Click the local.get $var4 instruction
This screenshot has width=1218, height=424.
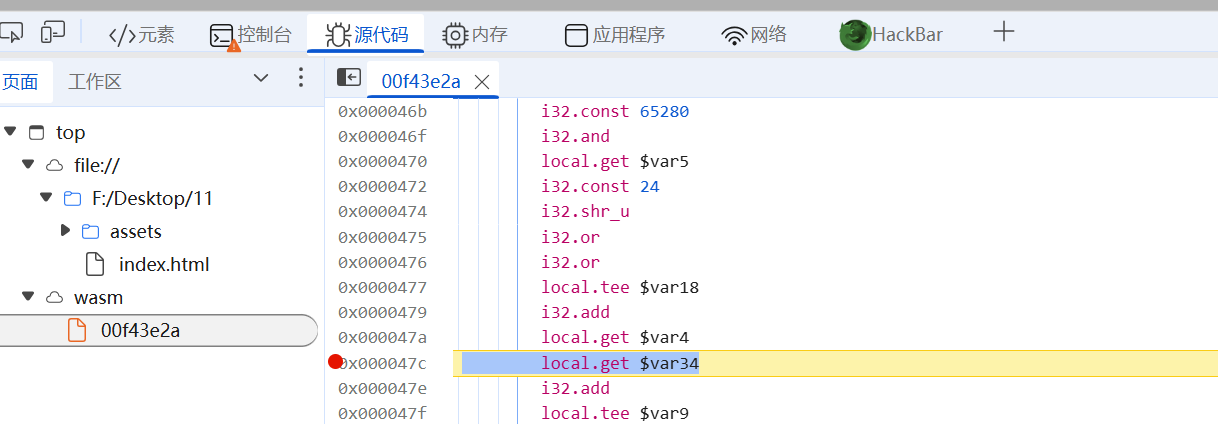click(615, 337)
